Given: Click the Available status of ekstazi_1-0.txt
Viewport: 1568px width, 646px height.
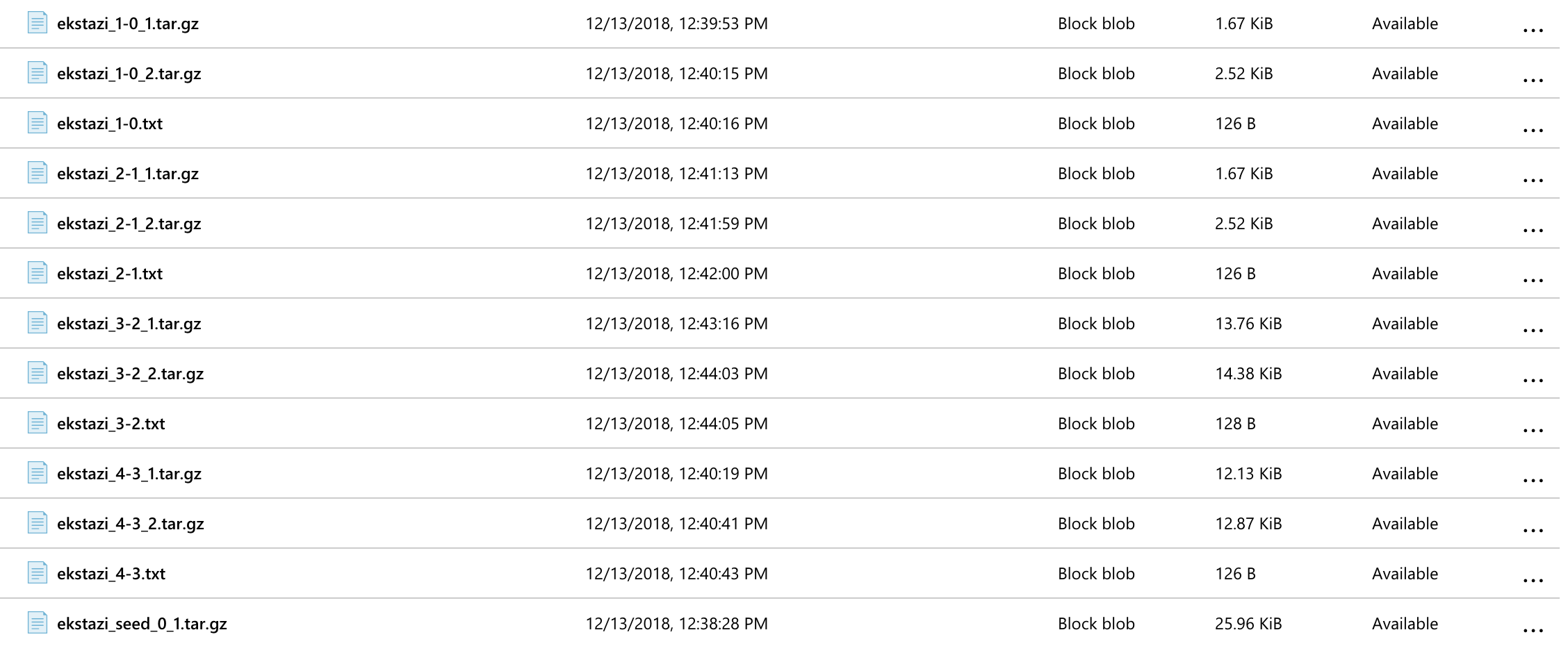Looking at the screenshot, I should coord(1405,124).
